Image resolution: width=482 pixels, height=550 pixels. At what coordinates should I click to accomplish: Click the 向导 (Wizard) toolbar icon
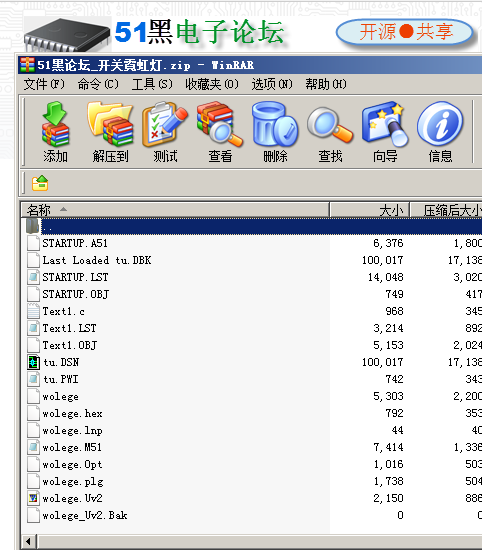(x=385, y=132)
